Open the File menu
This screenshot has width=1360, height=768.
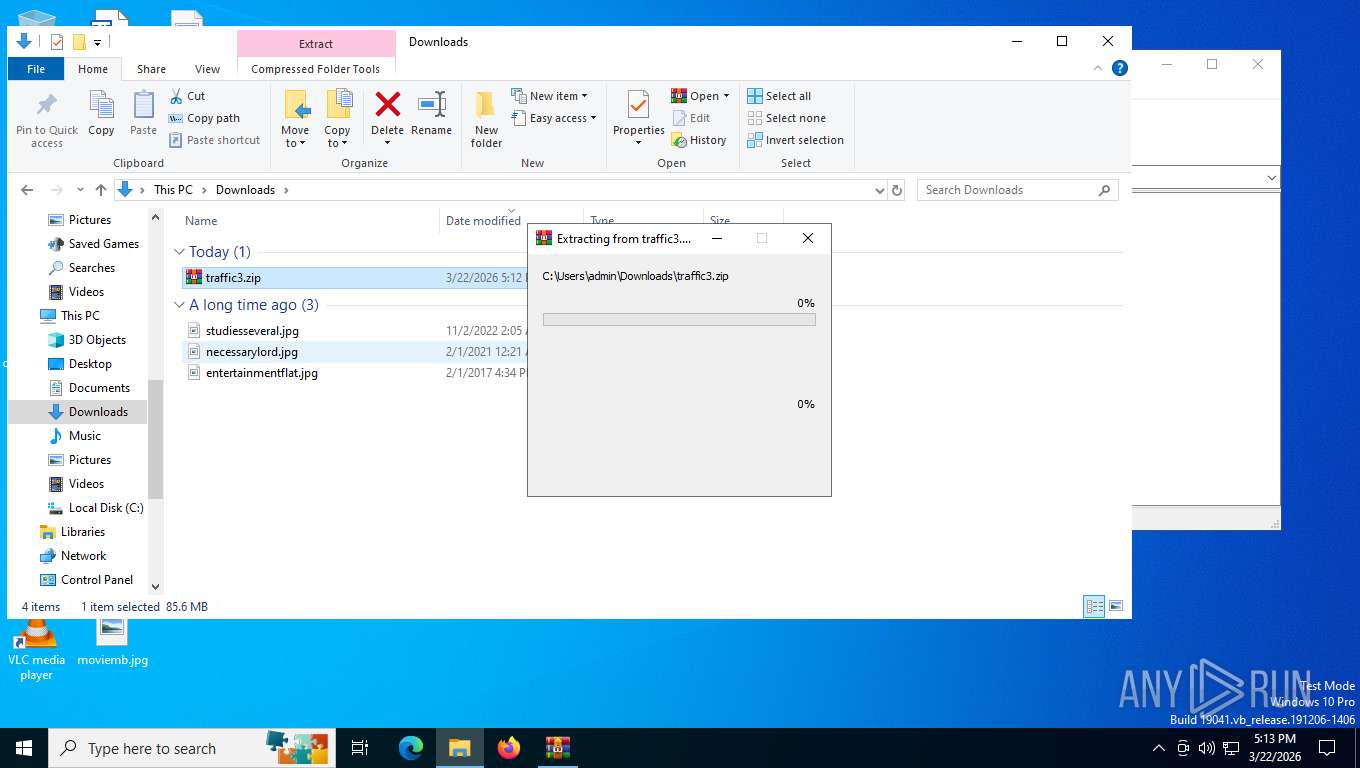click(36, 69)
